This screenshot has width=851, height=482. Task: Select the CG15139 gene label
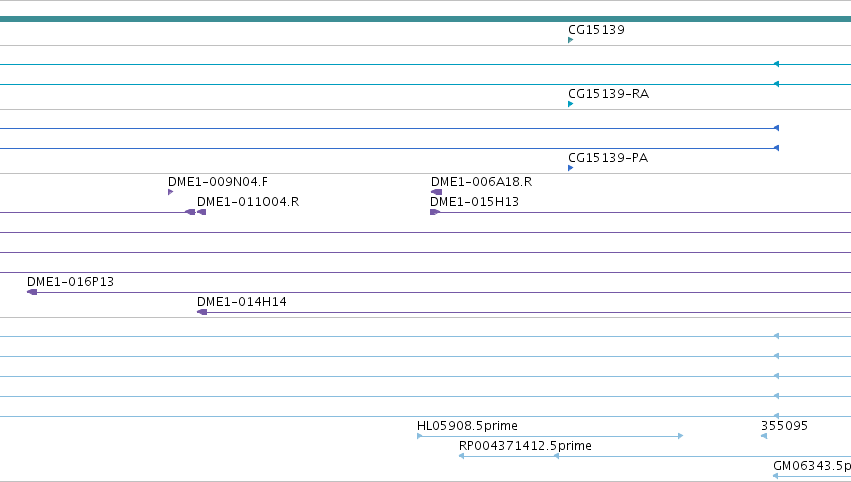(x=596, y=30)
